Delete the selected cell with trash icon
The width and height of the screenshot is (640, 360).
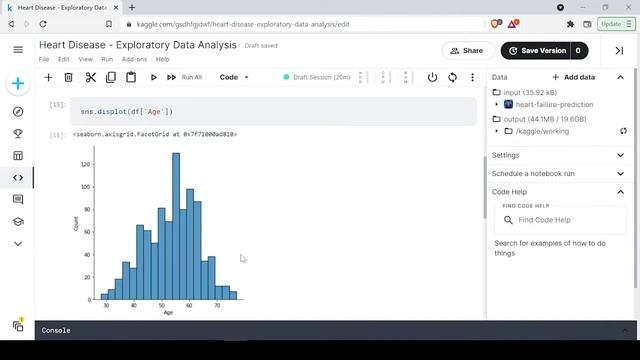(x=69, y=77)
